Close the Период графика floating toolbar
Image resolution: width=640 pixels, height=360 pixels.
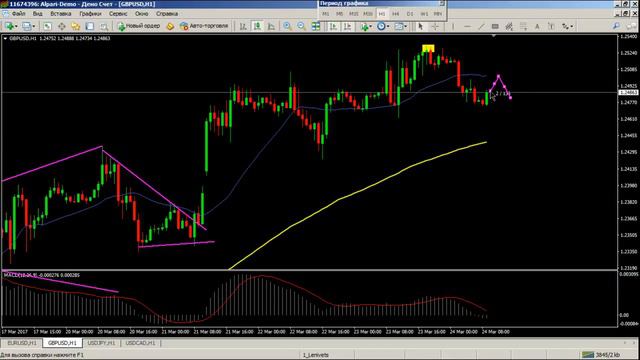click(x=442, y=3)
